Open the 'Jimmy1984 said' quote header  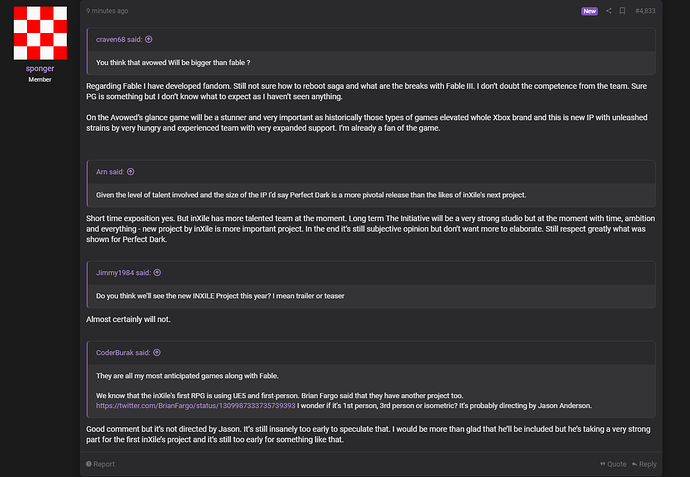(x=121, y=272)
